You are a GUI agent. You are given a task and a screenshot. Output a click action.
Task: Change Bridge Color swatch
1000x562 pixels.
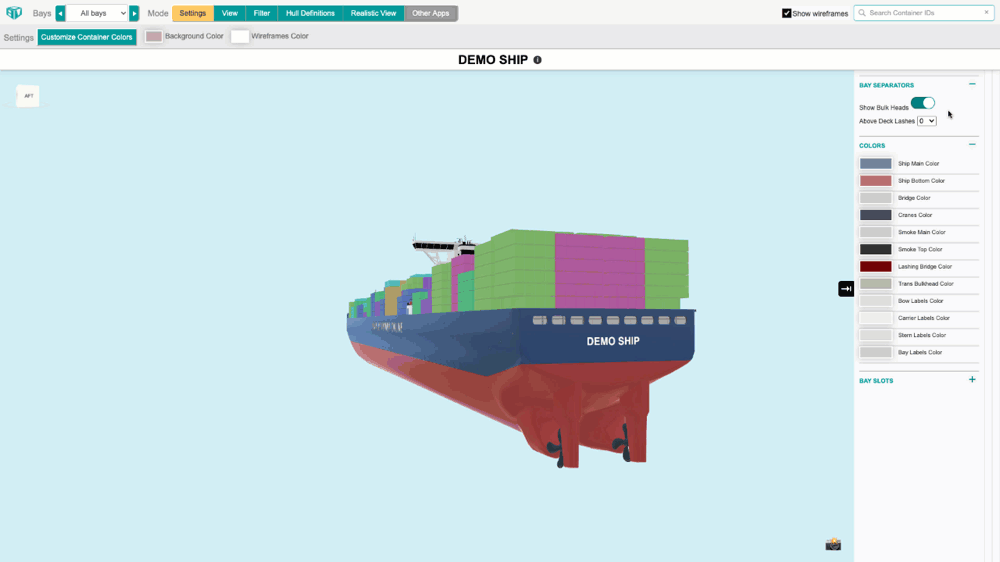pos(876,198)
